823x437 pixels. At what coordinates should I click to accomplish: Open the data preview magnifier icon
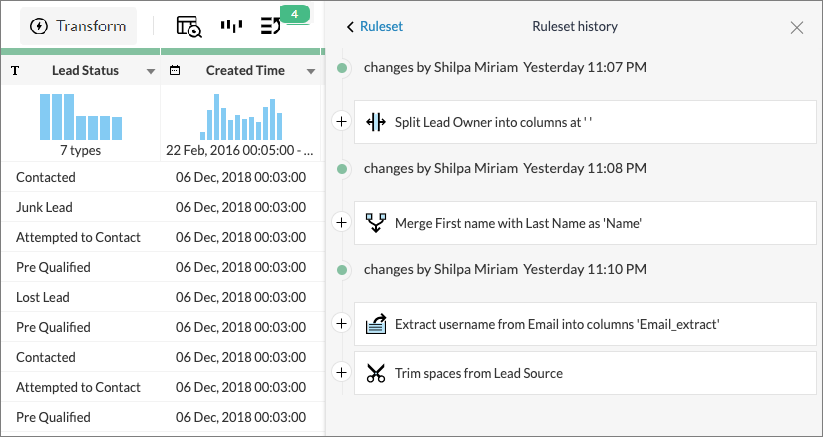[x=189, y=27]
